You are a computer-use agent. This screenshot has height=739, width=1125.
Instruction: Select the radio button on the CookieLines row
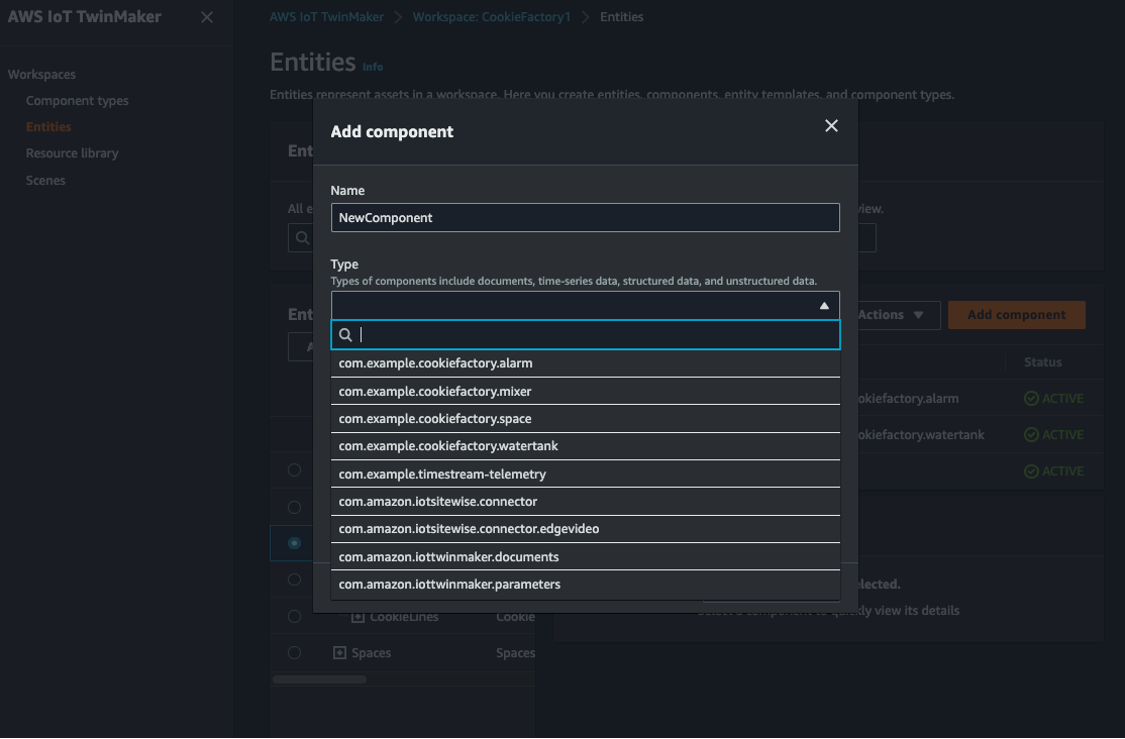coord(294,616)
